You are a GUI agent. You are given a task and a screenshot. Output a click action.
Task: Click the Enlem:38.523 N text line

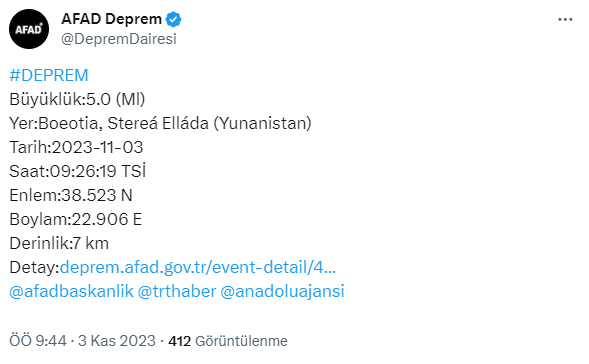71,195
